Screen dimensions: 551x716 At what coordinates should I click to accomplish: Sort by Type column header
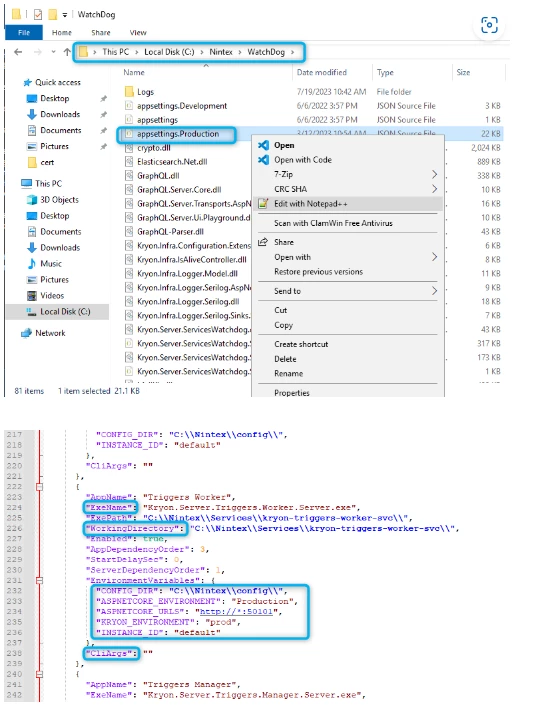point(385,72)
